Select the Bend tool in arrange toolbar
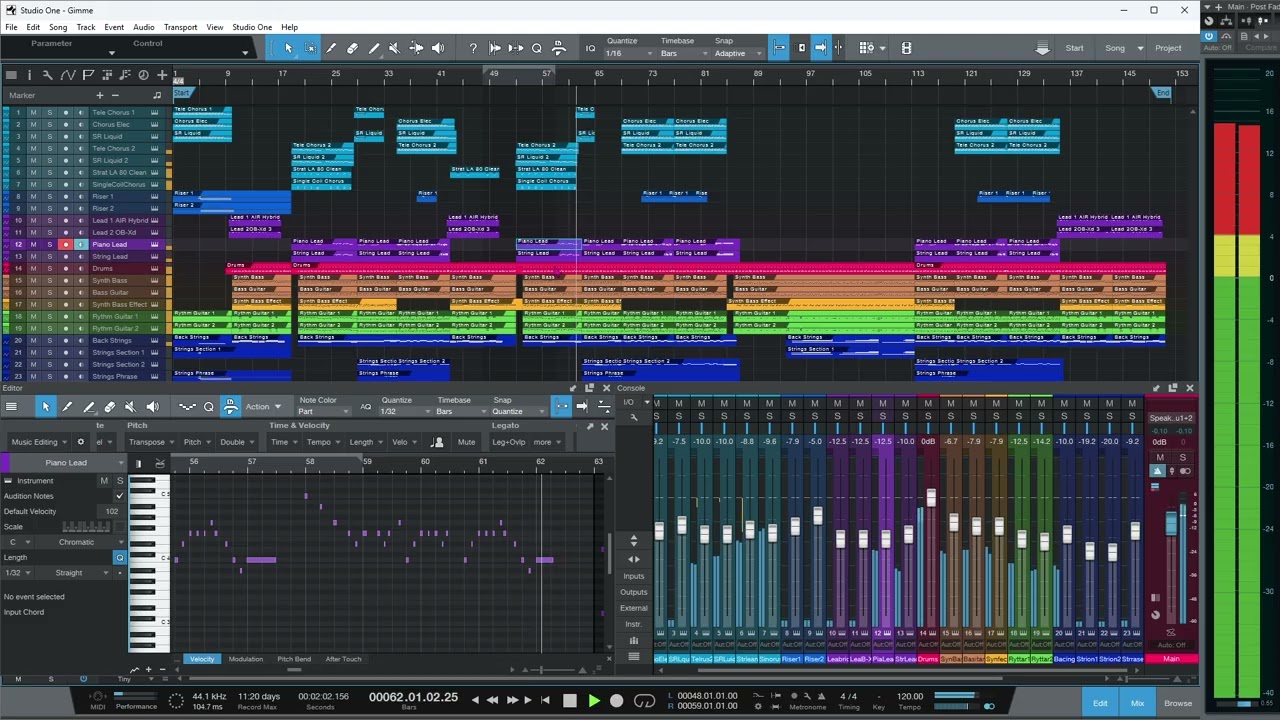The height and width of the screenshot is (720, 1280). [x=416, y=48]
